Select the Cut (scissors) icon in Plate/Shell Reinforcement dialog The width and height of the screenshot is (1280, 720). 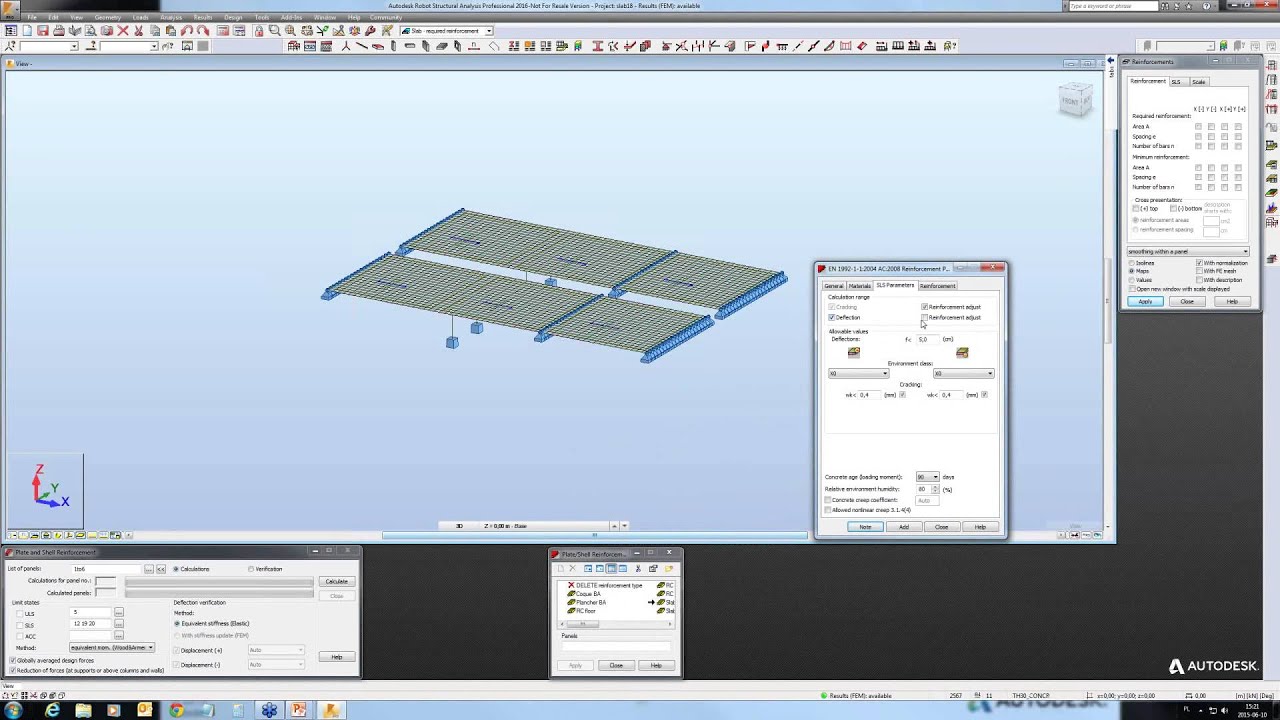[638, 568]
